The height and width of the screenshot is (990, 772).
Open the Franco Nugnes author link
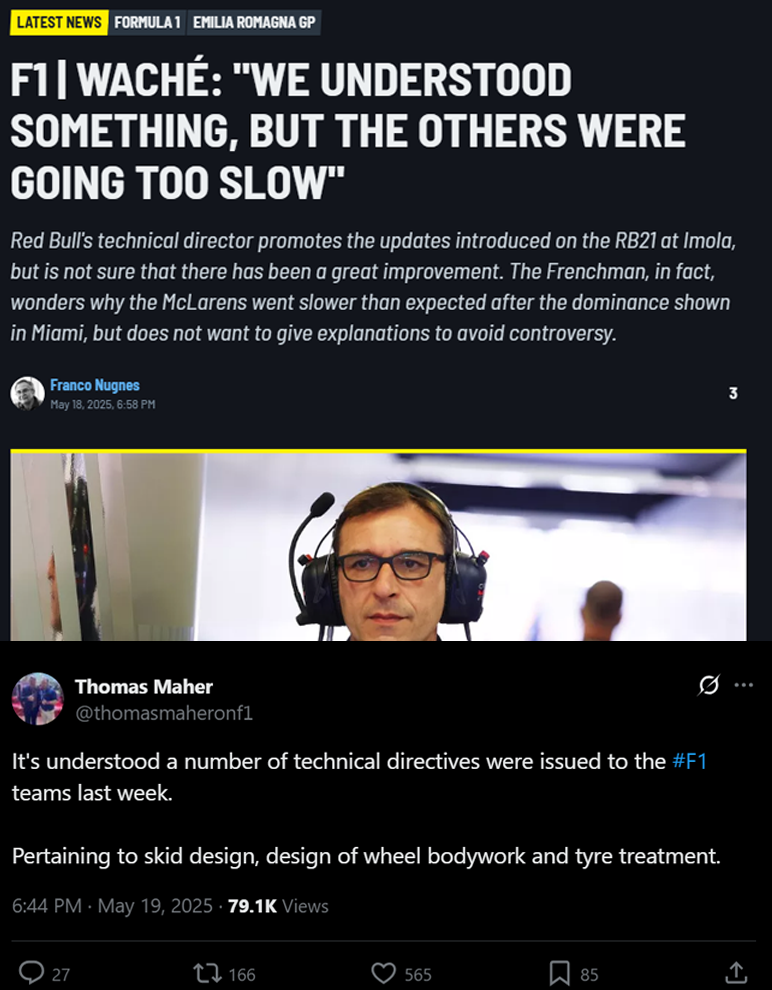pos(95,385)
